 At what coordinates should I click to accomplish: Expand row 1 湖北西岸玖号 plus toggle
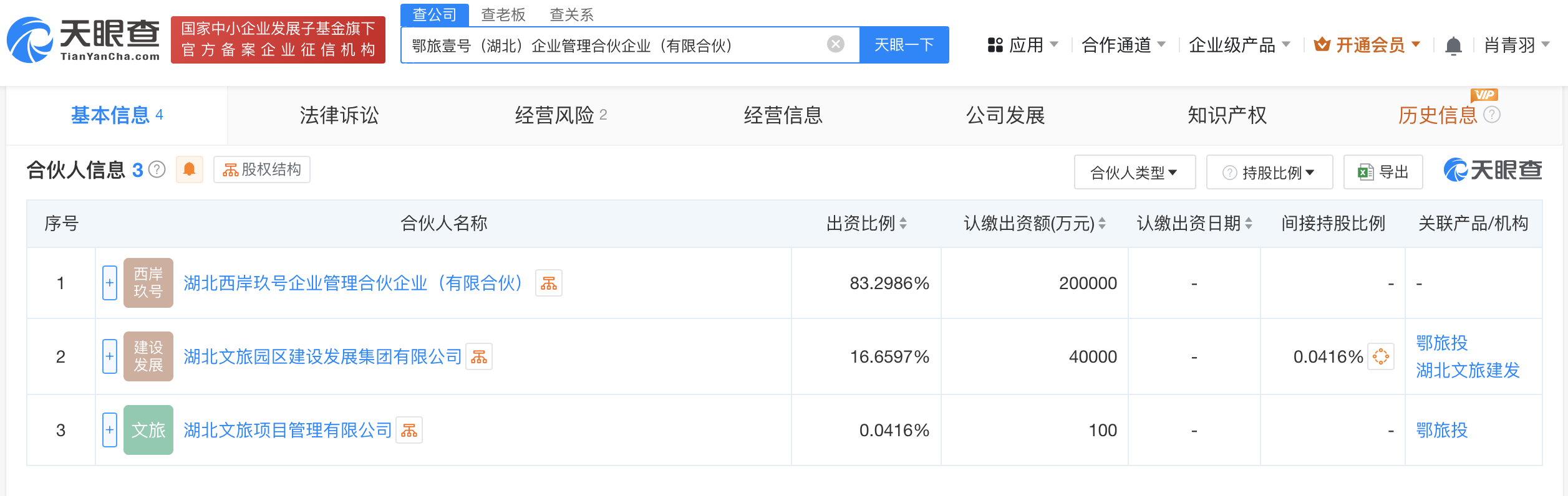110,283
